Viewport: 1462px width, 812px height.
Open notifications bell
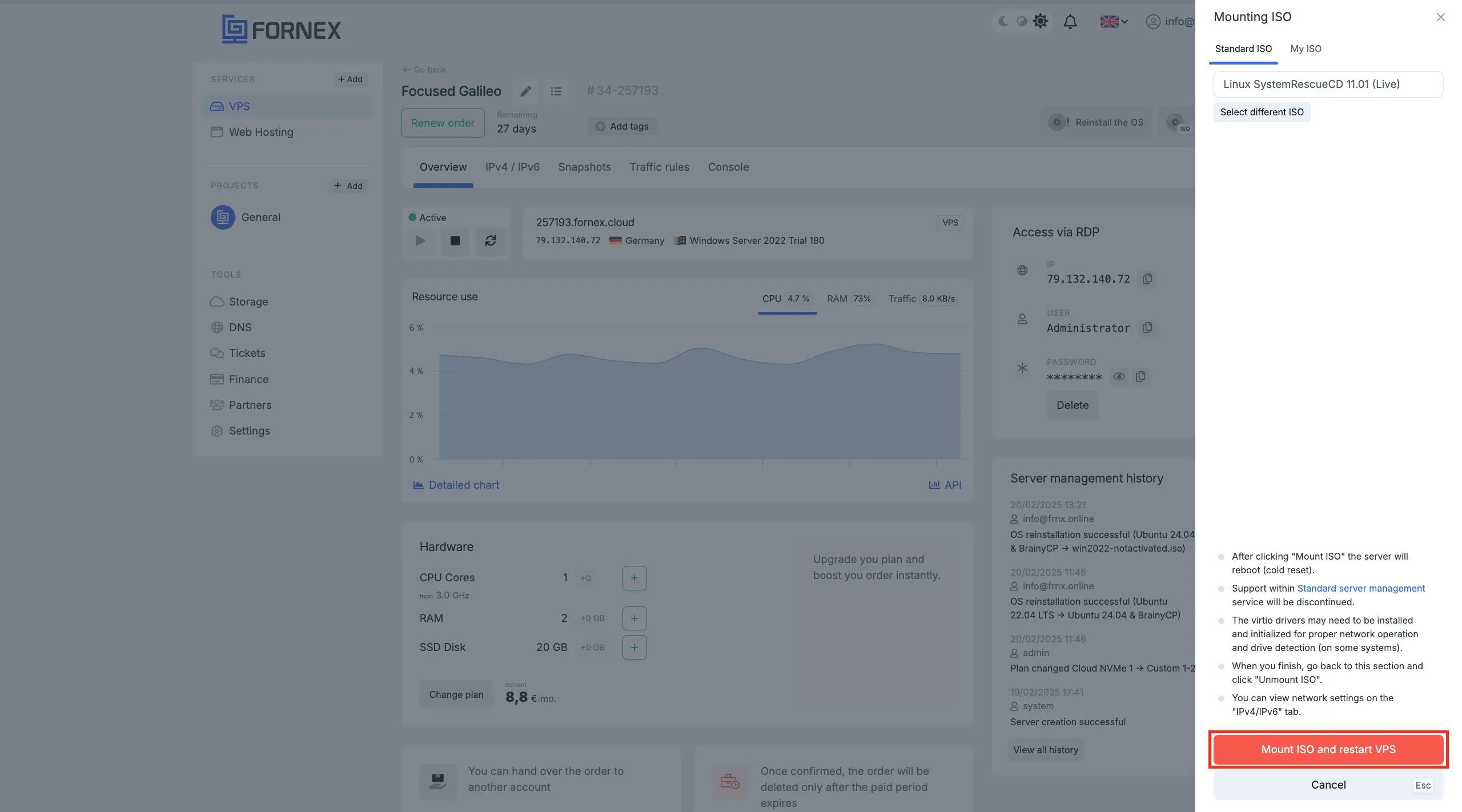coord(1070,22)
